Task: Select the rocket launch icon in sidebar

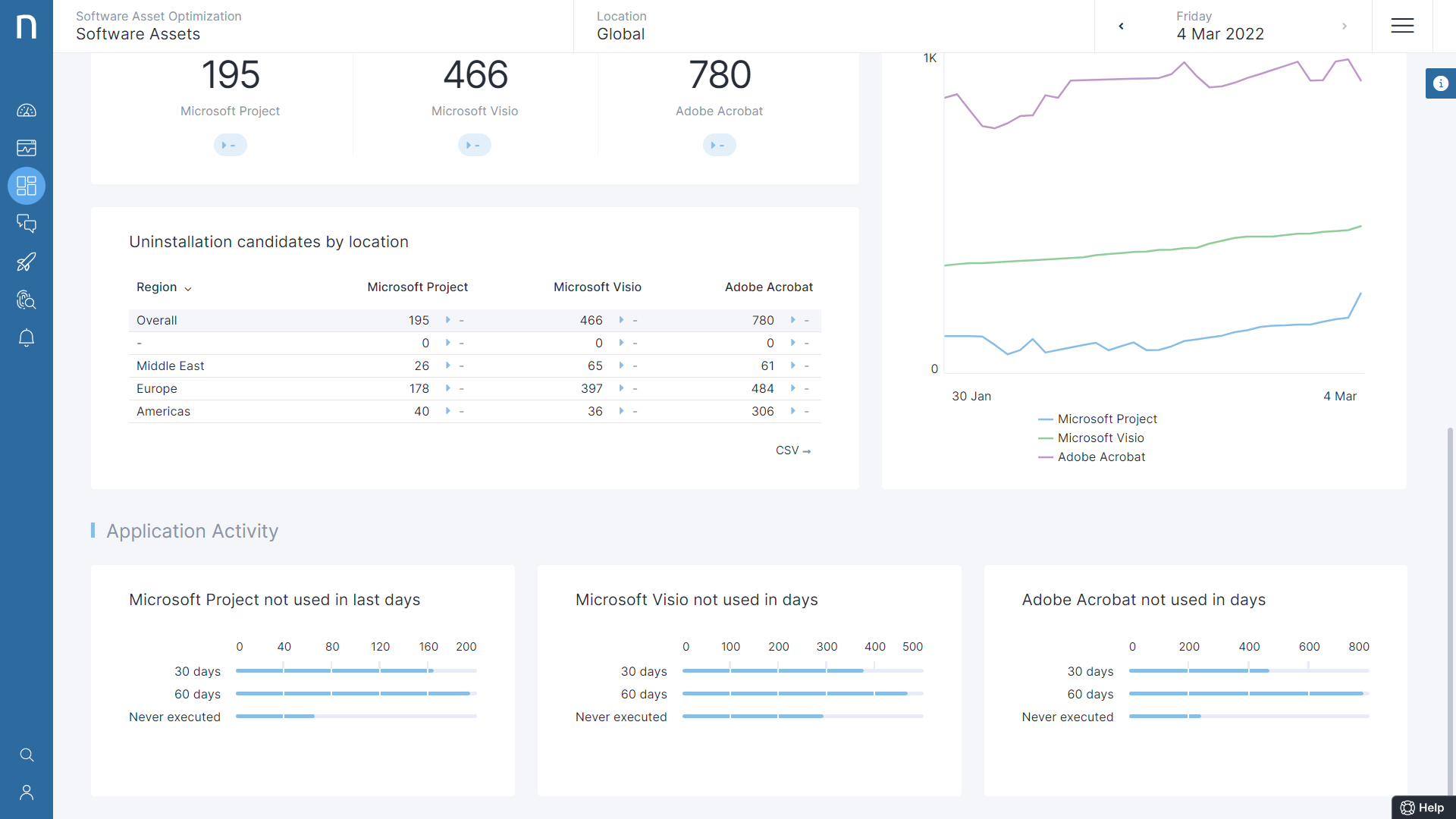Action: 27,262
